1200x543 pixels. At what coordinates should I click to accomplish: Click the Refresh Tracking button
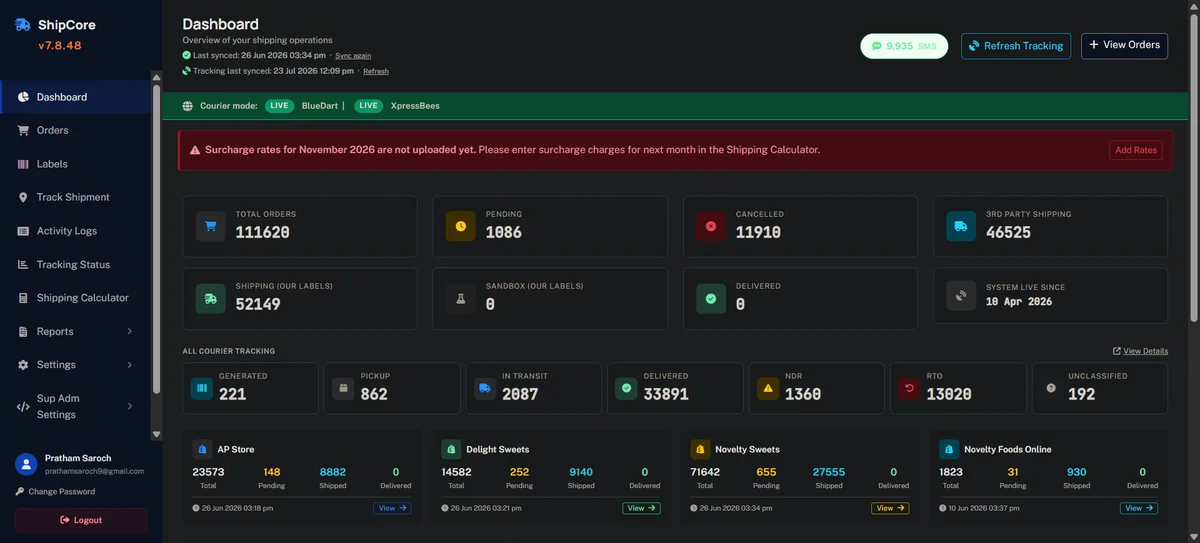[x=1016, y=46]
